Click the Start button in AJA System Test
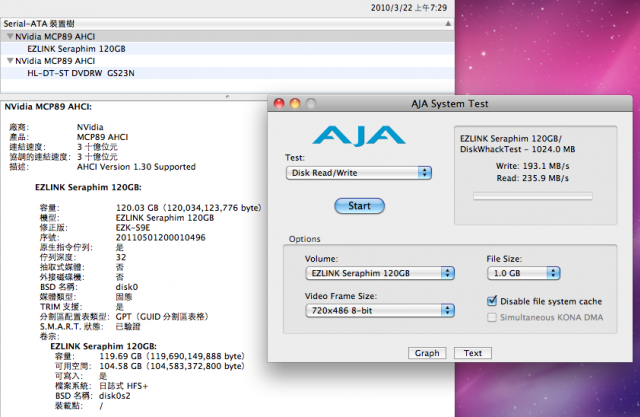This screenshot has width=640, height=417. (359, 206)
